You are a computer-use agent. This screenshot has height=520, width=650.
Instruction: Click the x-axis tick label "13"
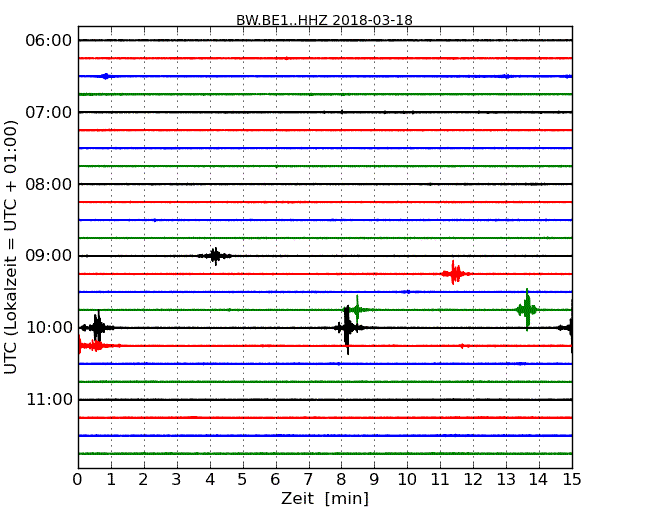[x=506, y=479]
